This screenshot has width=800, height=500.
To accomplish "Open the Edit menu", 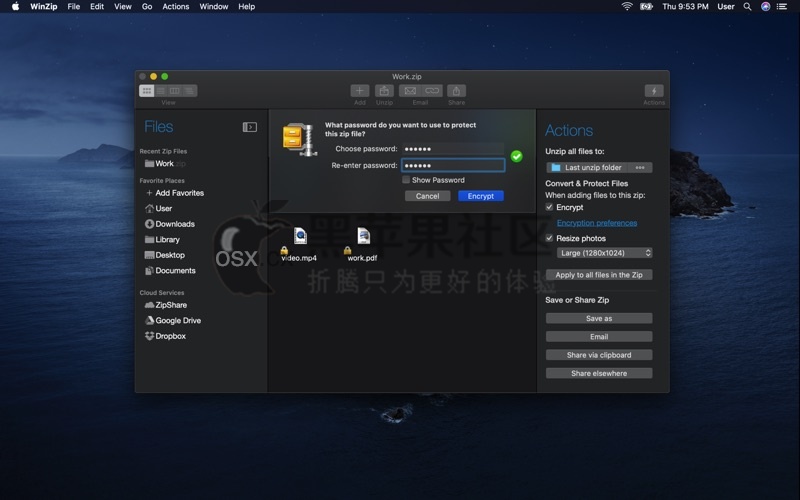I will [97, 7].
